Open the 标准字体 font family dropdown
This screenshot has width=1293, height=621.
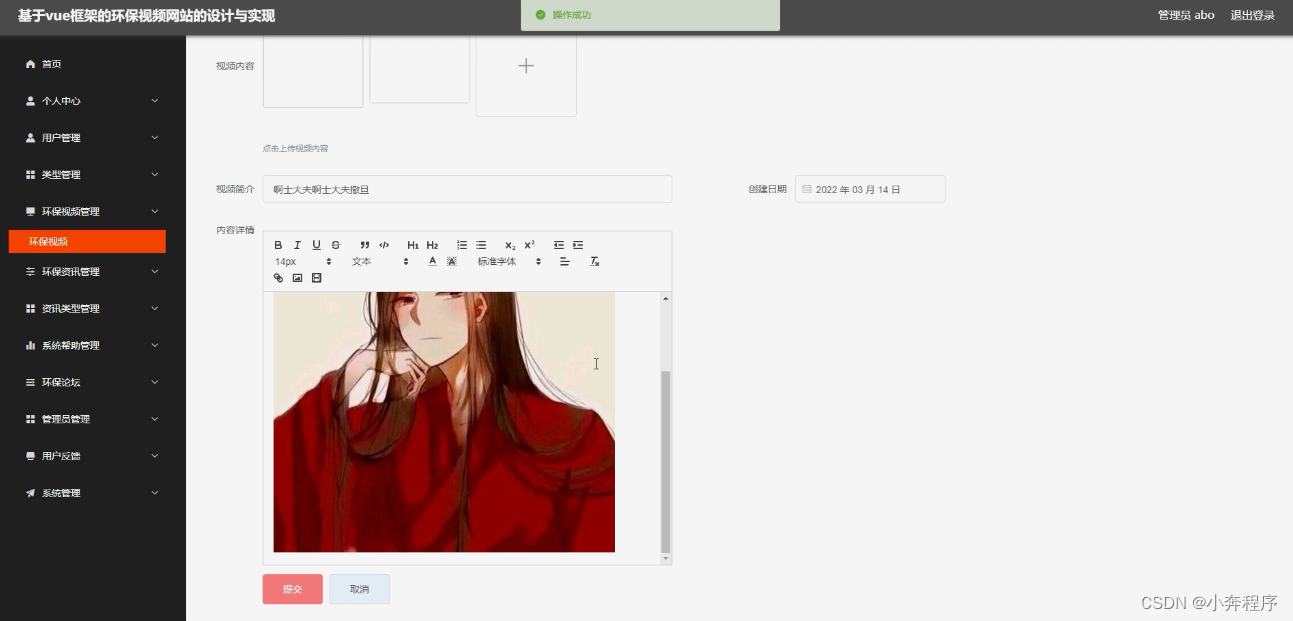(x=509, y=261)
